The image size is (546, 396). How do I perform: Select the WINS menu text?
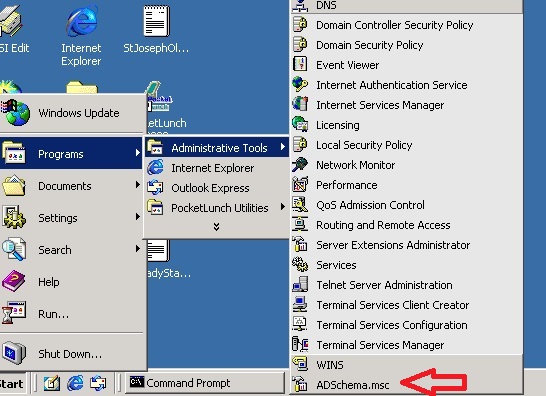click(x=330, y=365)
